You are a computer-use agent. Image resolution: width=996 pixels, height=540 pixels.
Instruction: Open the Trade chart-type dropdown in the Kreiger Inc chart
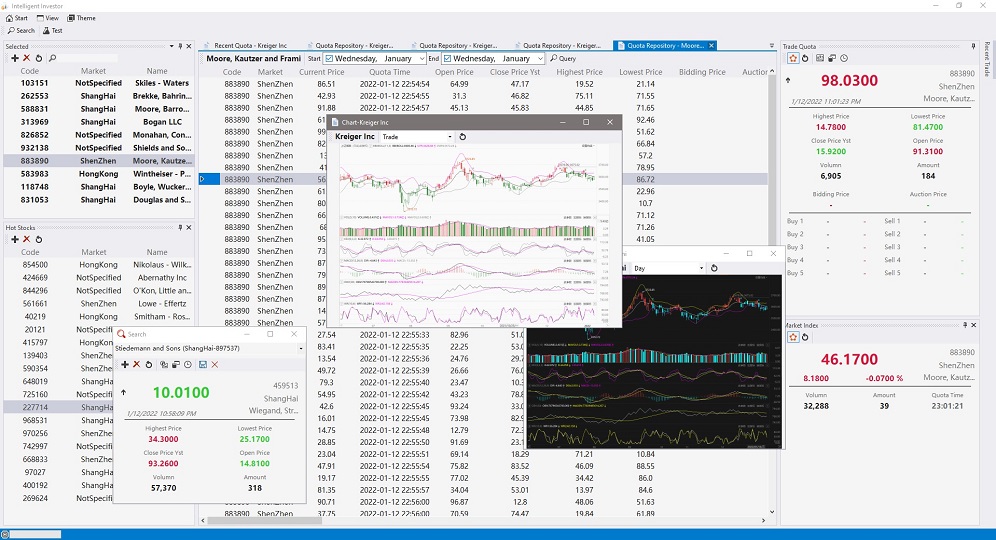pyautogui.click(x=450, y=137)
